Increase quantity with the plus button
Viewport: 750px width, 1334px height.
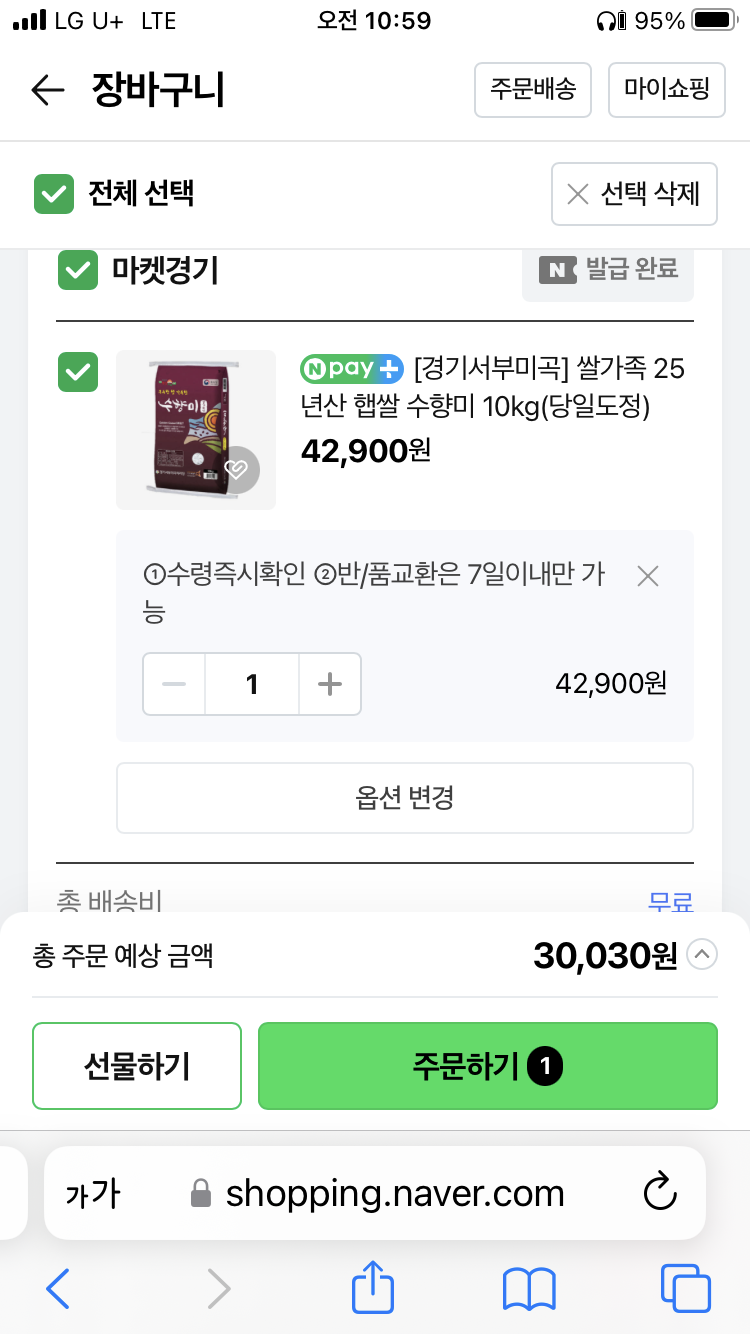330,685
